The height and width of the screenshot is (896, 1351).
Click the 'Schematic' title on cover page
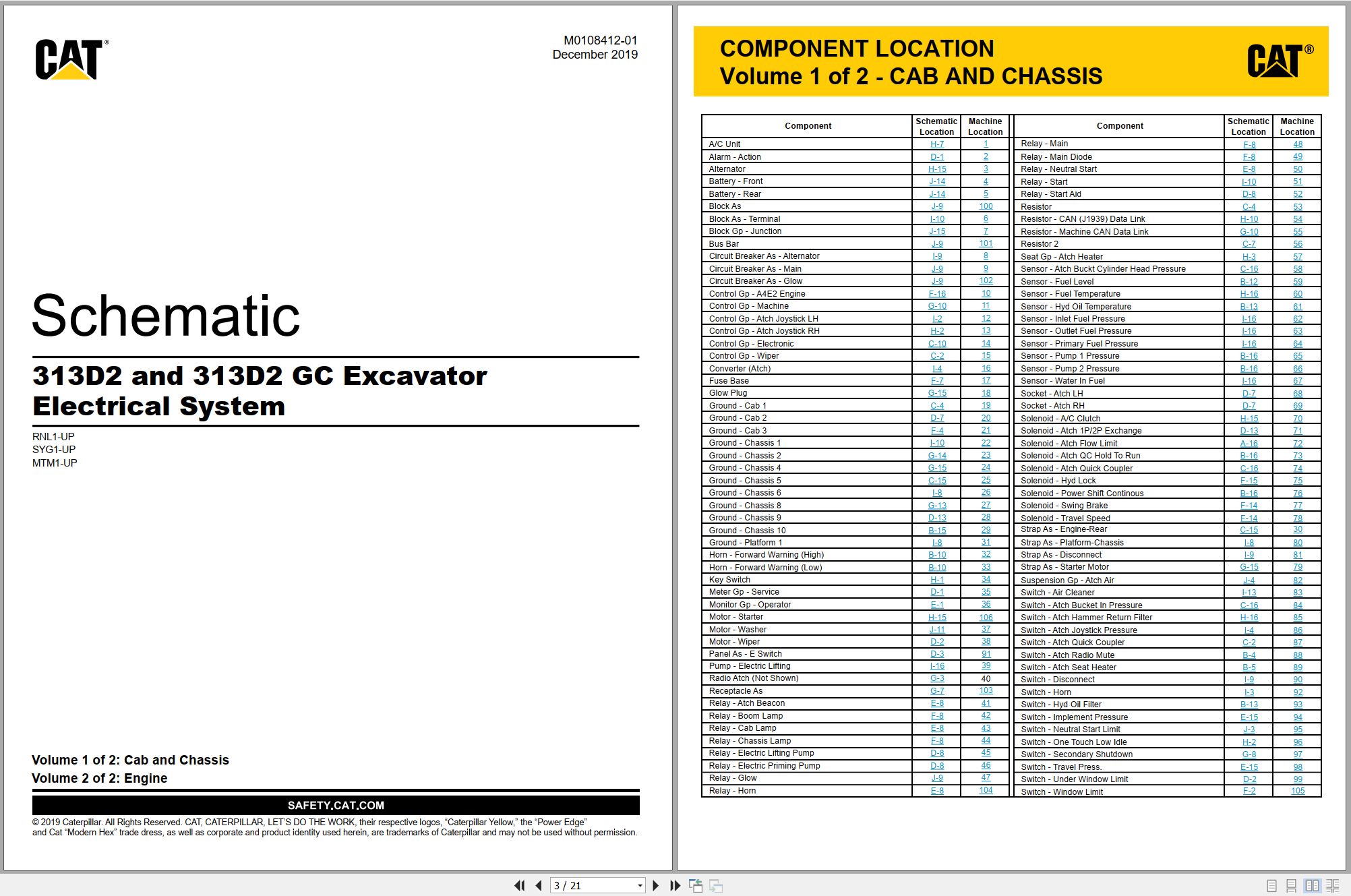166,316
